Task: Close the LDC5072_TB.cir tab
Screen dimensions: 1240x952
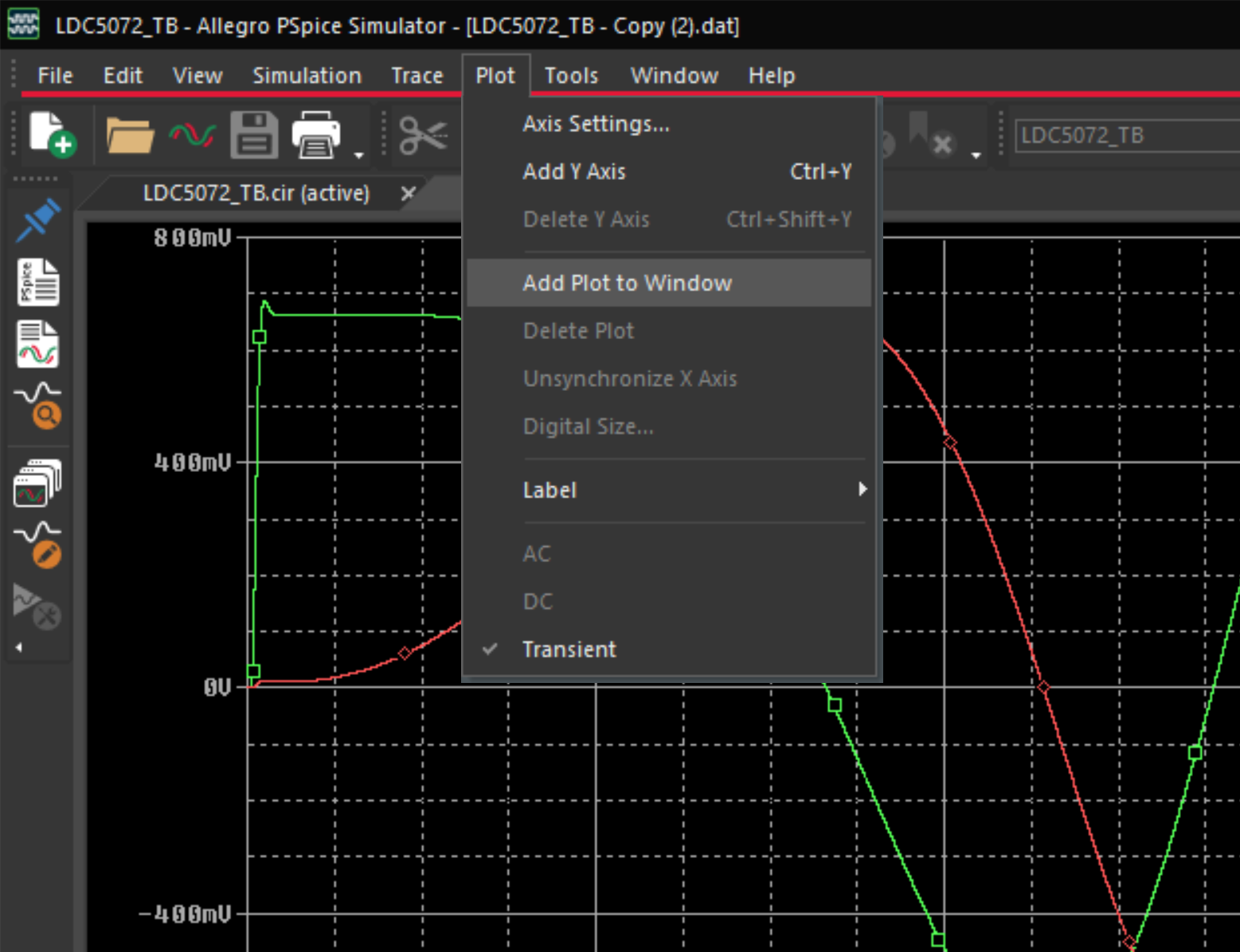Action: [x=409, y=193]
